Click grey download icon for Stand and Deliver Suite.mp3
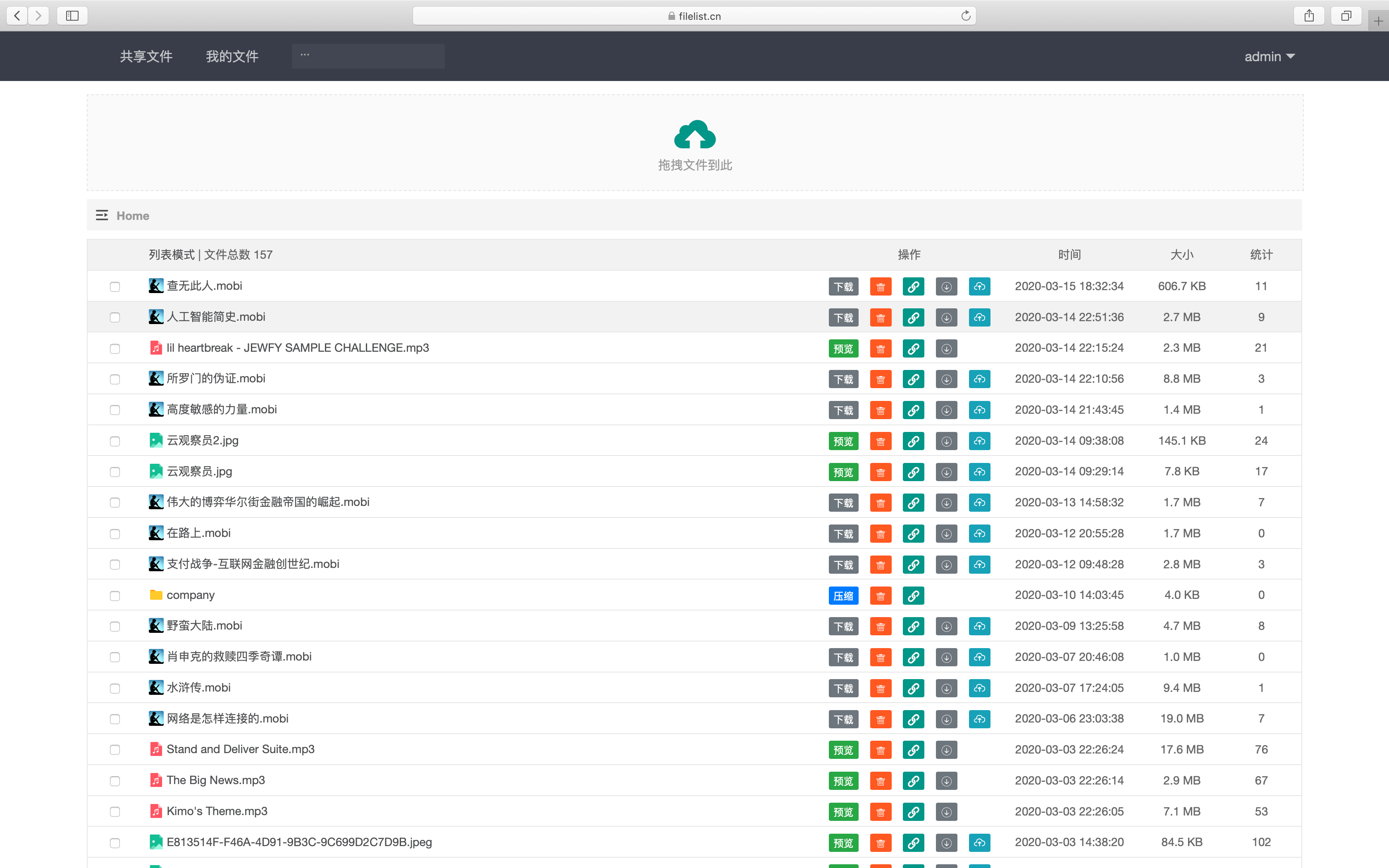This screenshot has height=868, width=1389. click(x=946, y=750)
